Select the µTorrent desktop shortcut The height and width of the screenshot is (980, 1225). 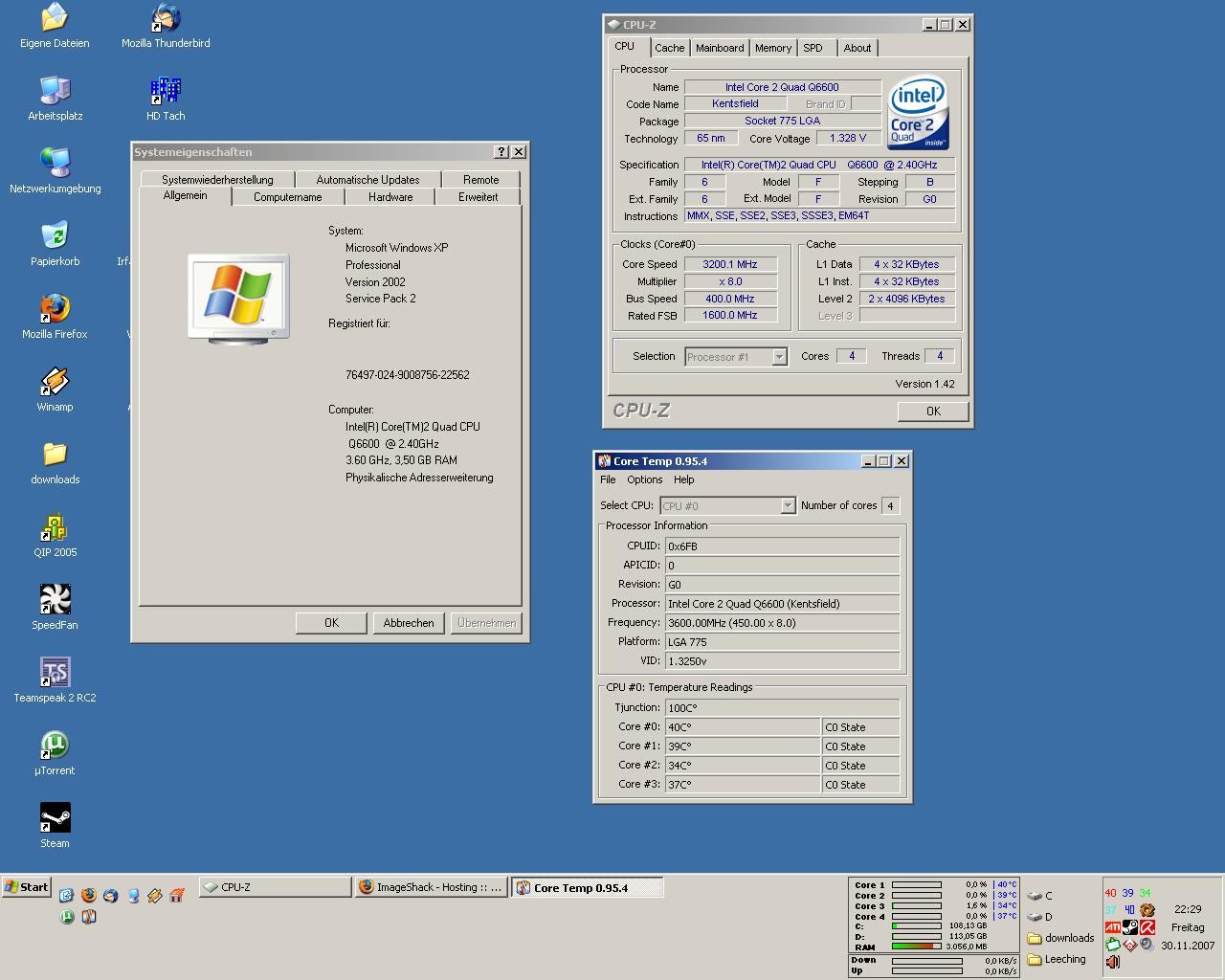pyautogui.click(x=55, y=754)
